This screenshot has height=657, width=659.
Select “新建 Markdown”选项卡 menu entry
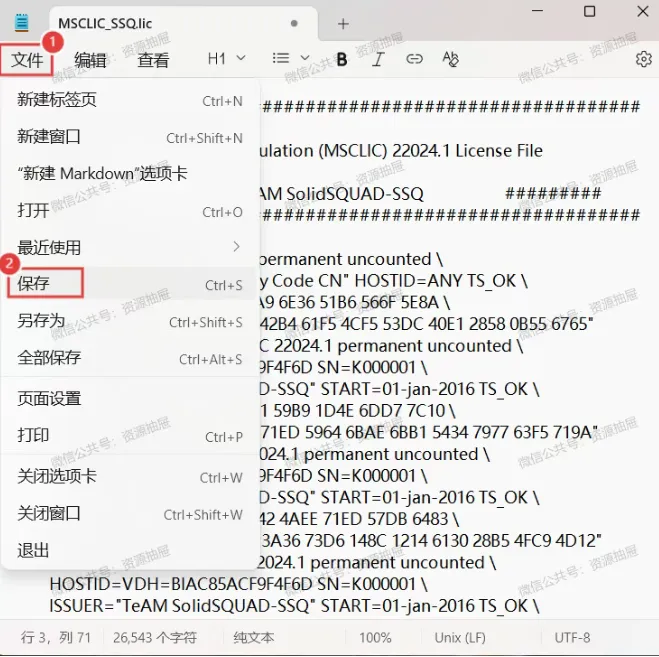point(129,173)
